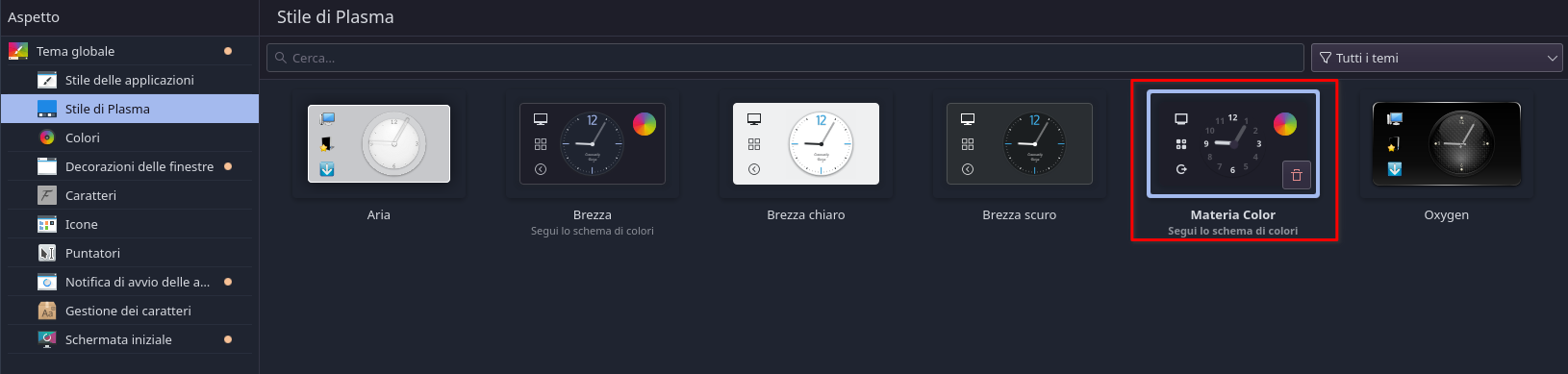Choose the Brezza chiaro theme preview
The image size is (1568, 374).
pyautogui.click(x=806, y=144)
